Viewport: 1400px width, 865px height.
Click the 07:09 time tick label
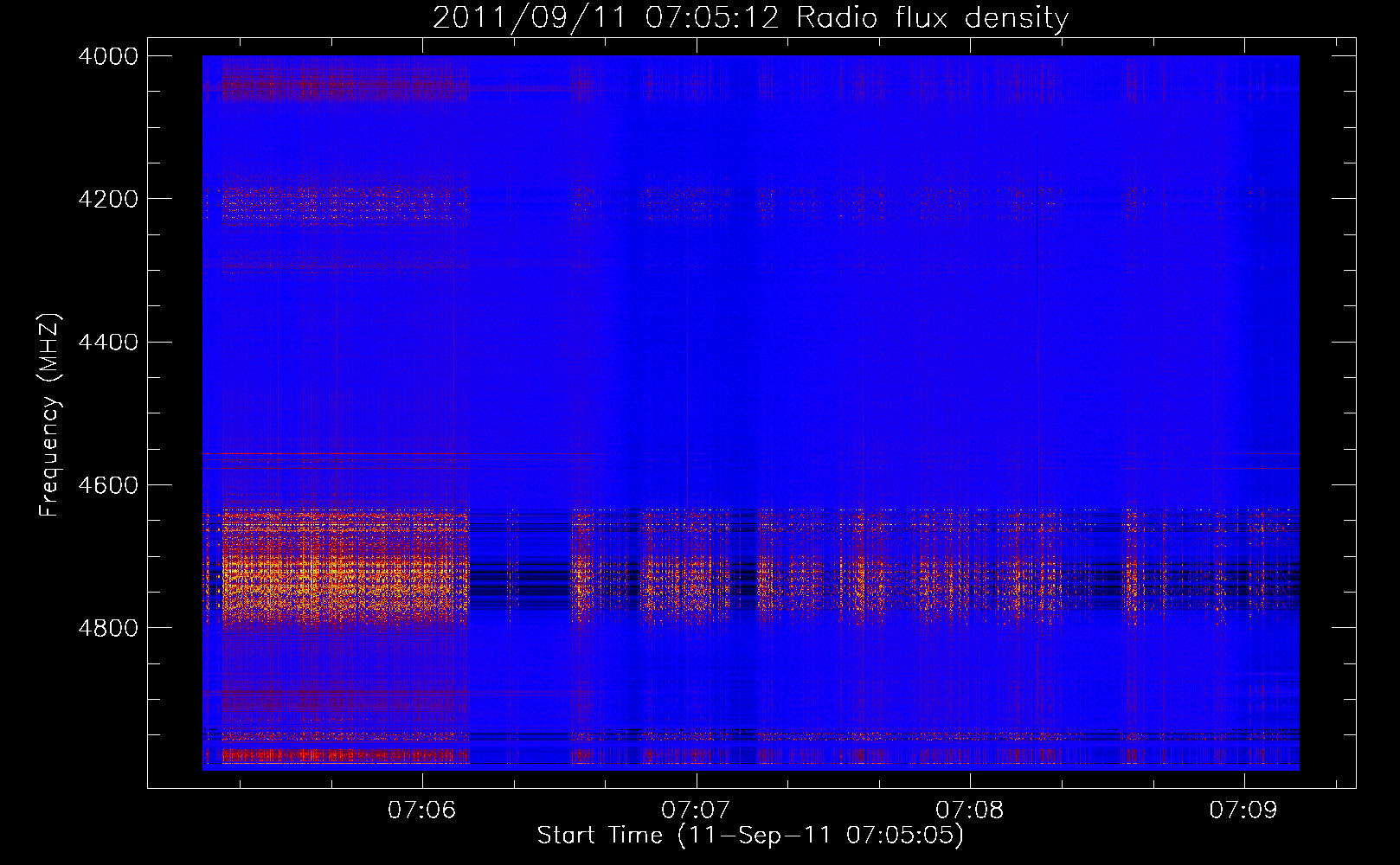tap(1243, 811)
